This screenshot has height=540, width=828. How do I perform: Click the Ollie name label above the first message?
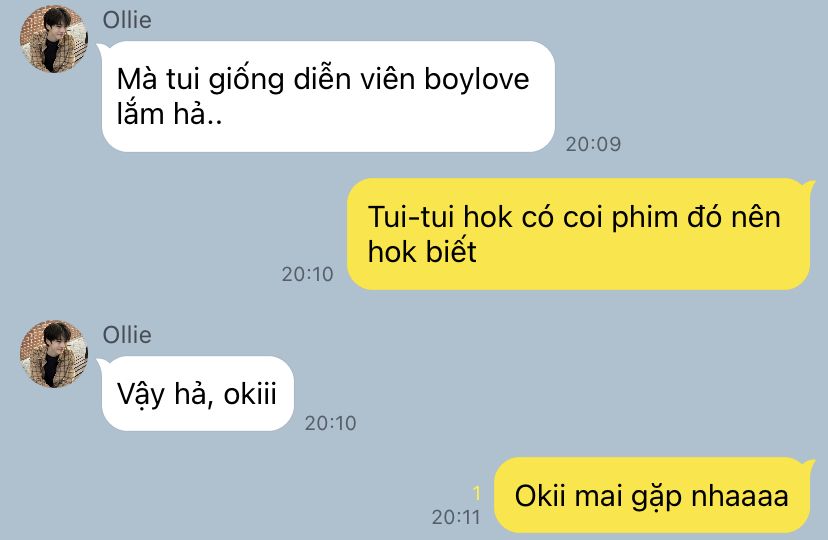click(127, 20)
